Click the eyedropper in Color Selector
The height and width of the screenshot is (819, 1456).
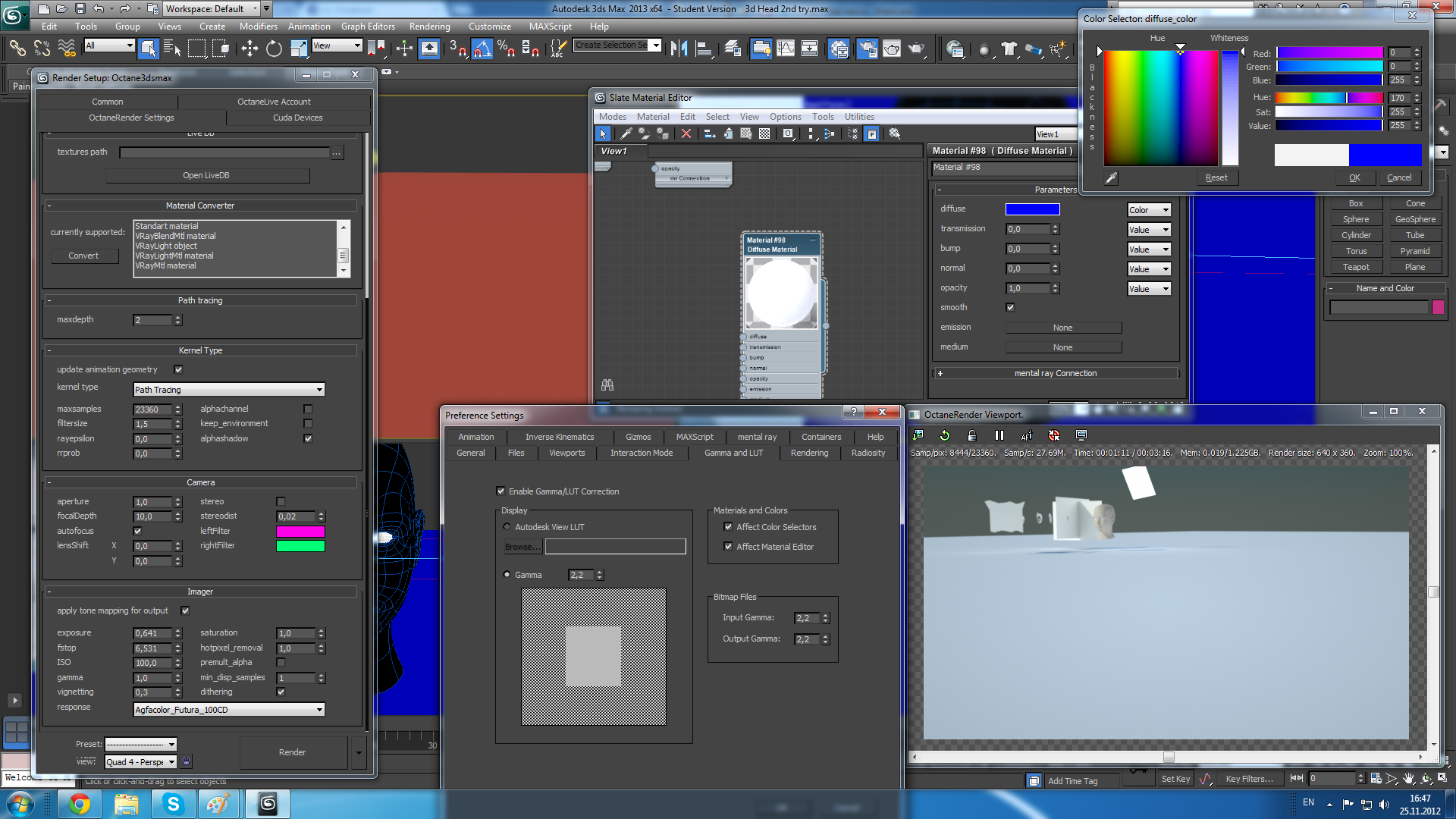point(1111,177)
